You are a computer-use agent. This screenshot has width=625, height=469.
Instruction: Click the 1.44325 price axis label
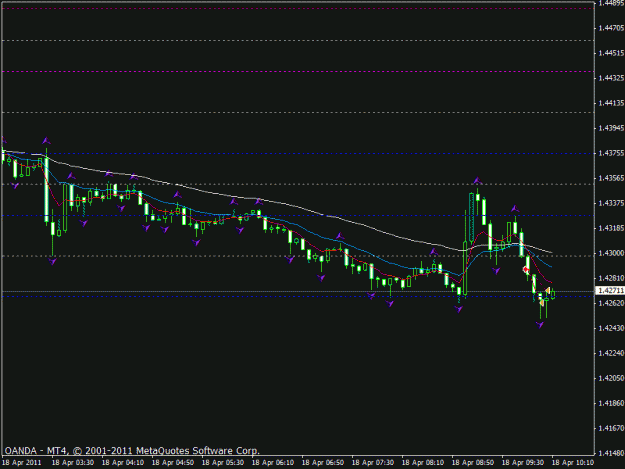(611, 78)
